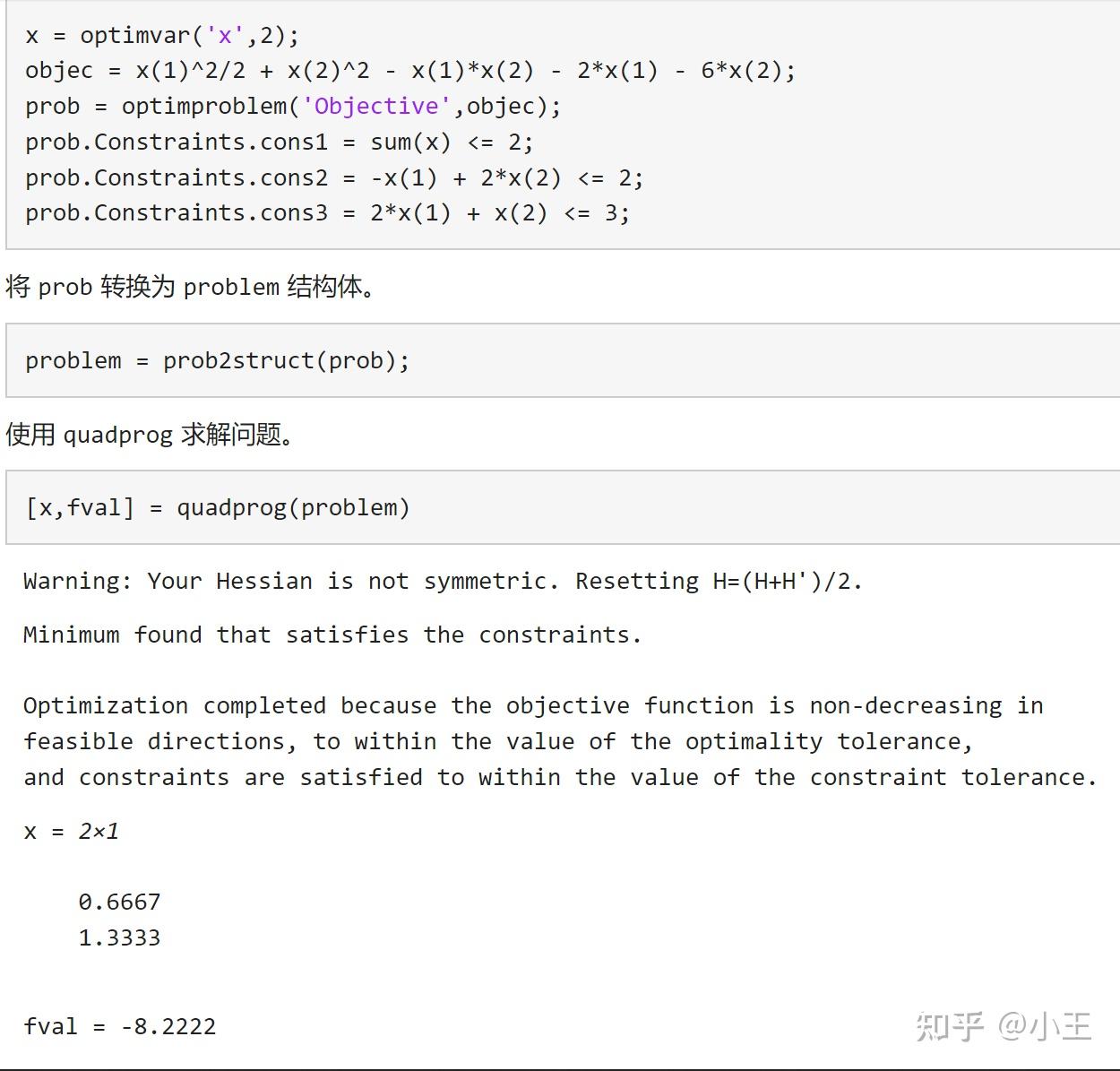Click the 'Optimization completed because' output line
This screenshot has height=1071, width=1120.
coord(533,706)
